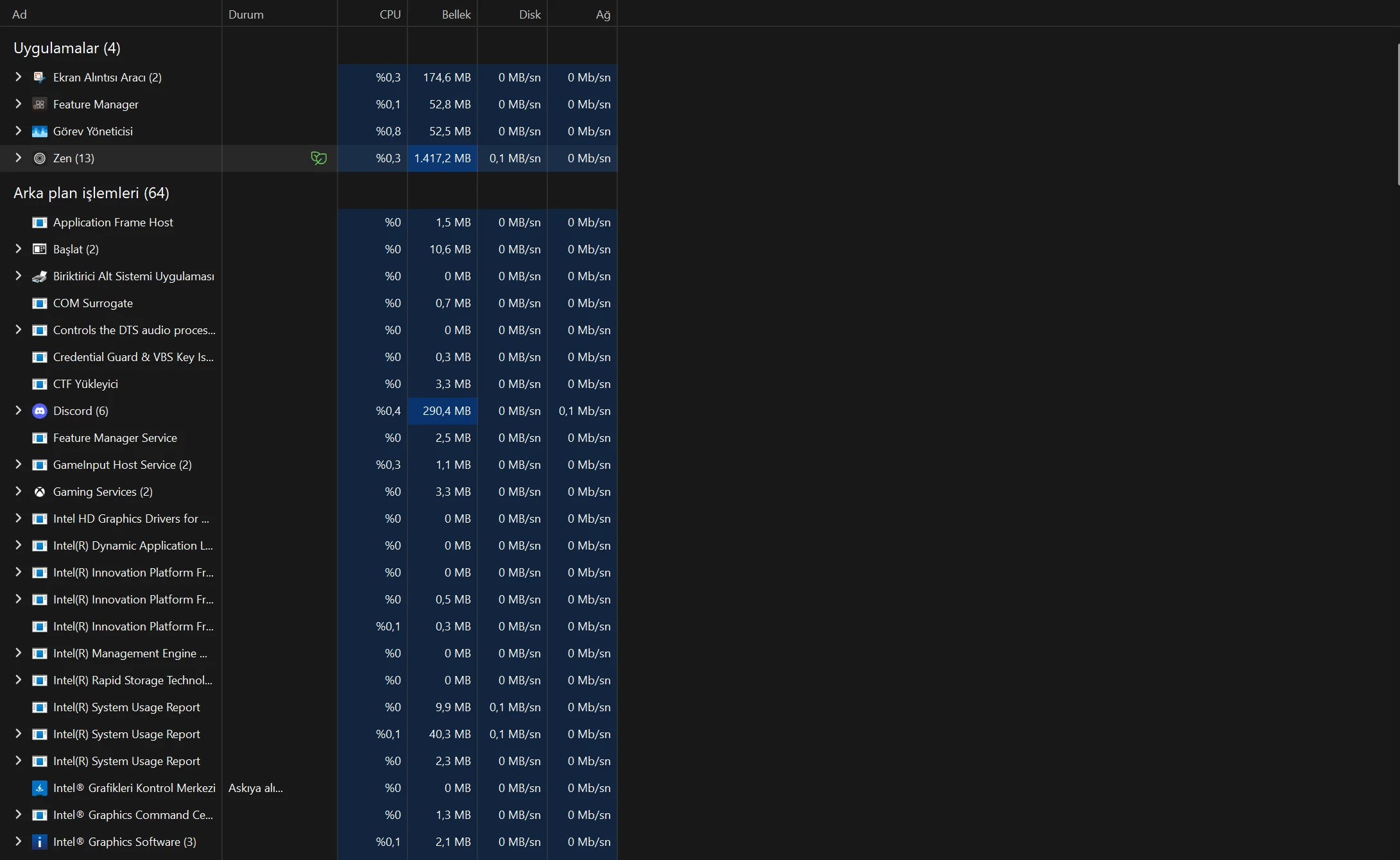Click the vertical scrollbar on the right edge
Image resolution: width=1400 pixels, height=860 pixels.
click(x=1397, y=115)
